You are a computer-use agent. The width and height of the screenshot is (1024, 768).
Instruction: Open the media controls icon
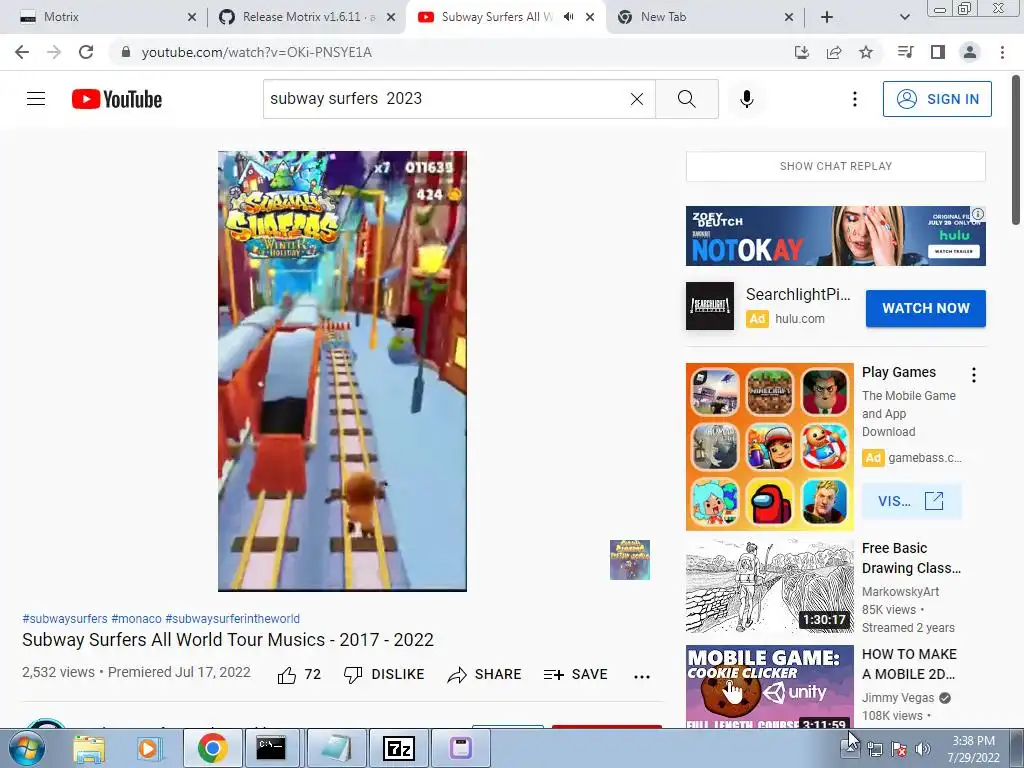tap(905, 52)
